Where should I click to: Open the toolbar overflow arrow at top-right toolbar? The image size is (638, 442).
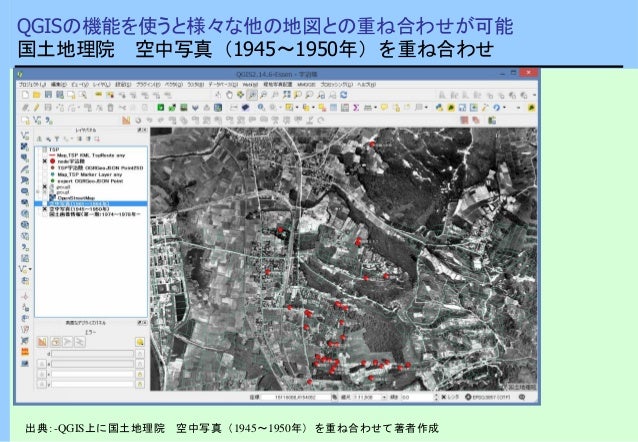pyautogui.click(x=534, y=95)
